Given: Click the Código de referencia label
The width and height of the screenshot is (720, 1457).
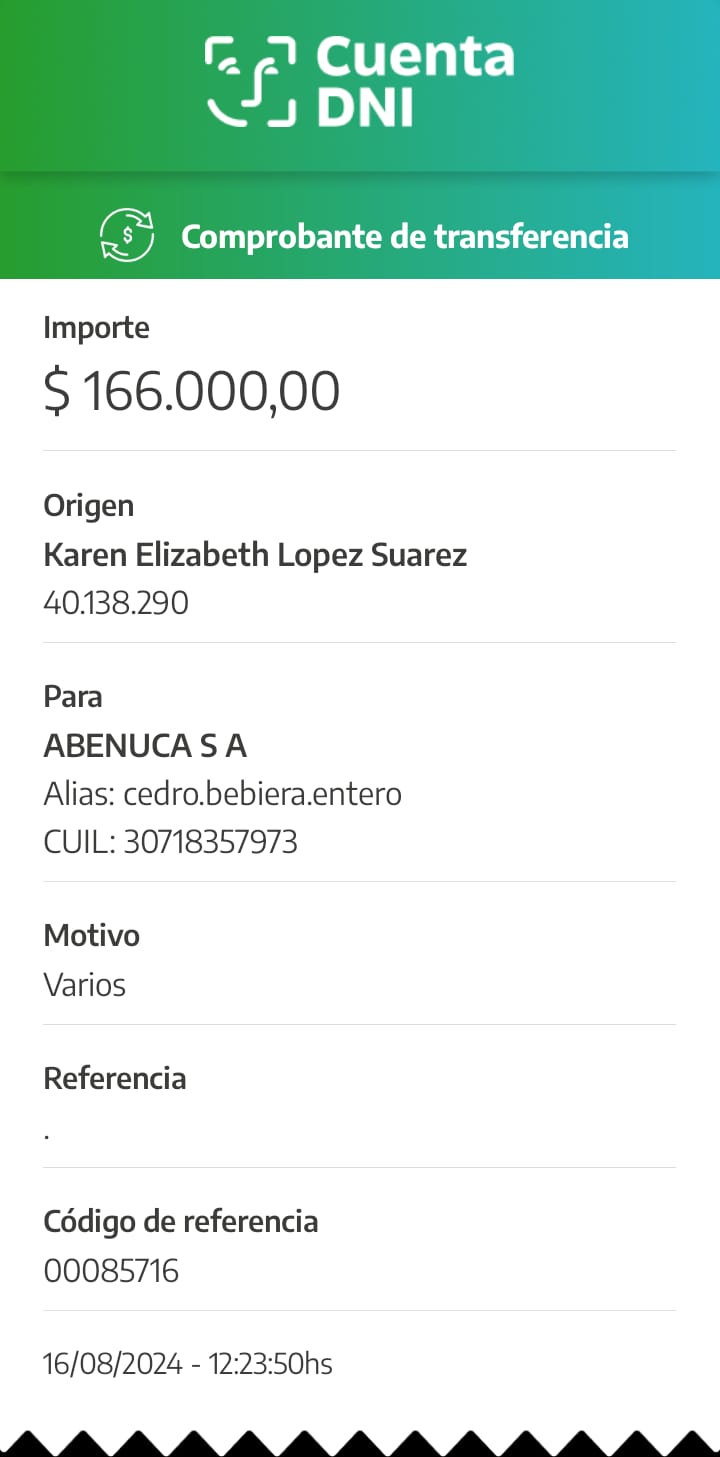Looking at the screenshot, I should click(x=181, y=1222).
